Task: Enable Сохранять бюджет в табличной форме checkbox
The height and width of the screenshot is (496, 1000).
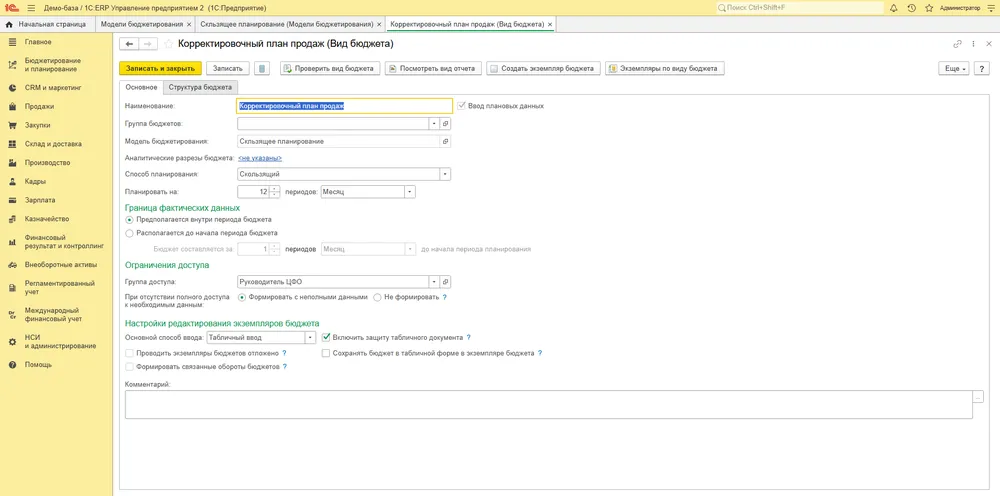Action: tap(326, 353)
